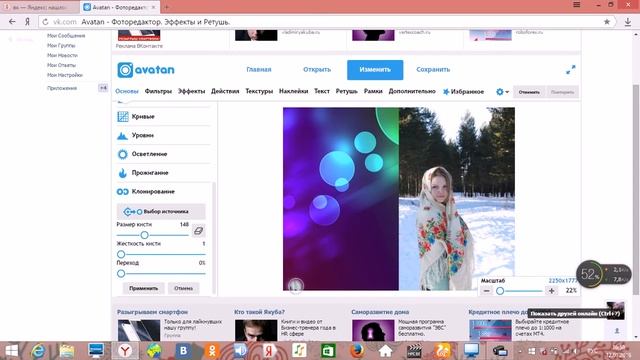640x360 pixels.
Task: Switch to the Текст section
Action: point(322,91)
